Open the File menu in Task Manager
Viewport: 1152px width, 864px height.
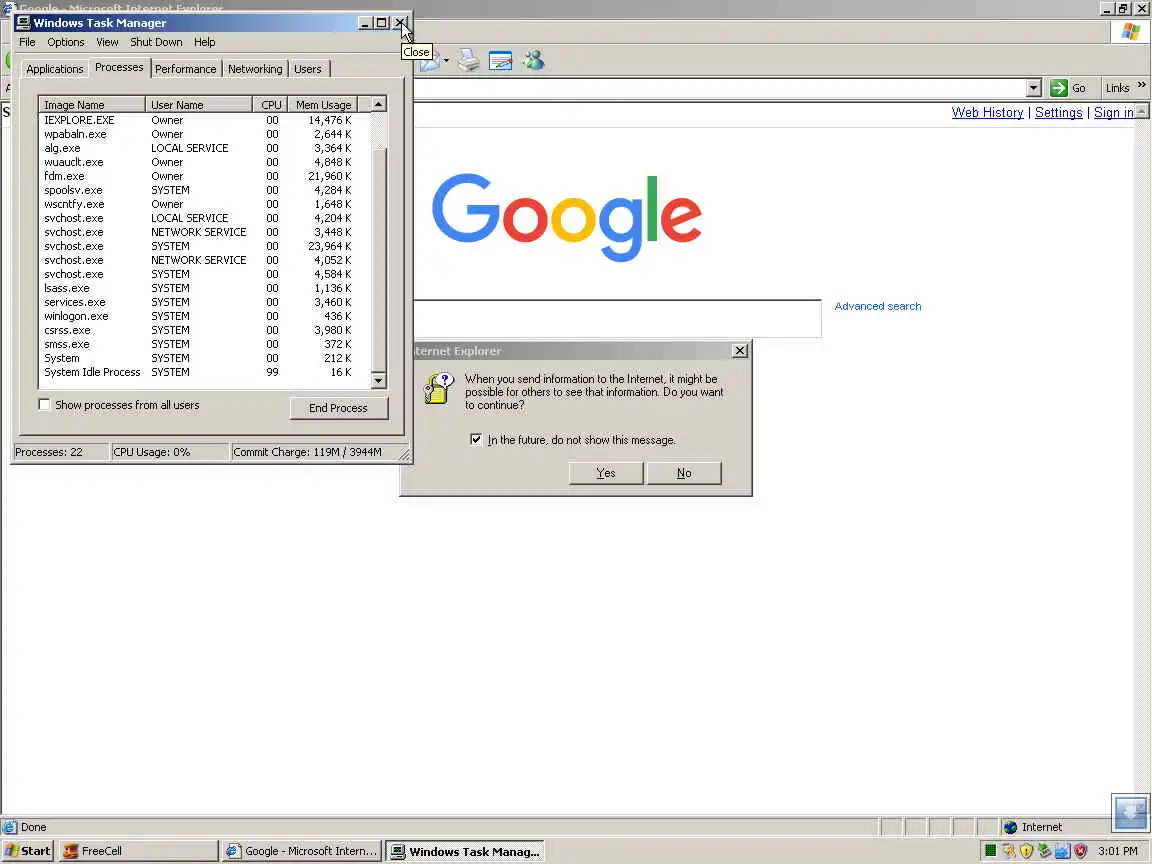tap(27, 42)
